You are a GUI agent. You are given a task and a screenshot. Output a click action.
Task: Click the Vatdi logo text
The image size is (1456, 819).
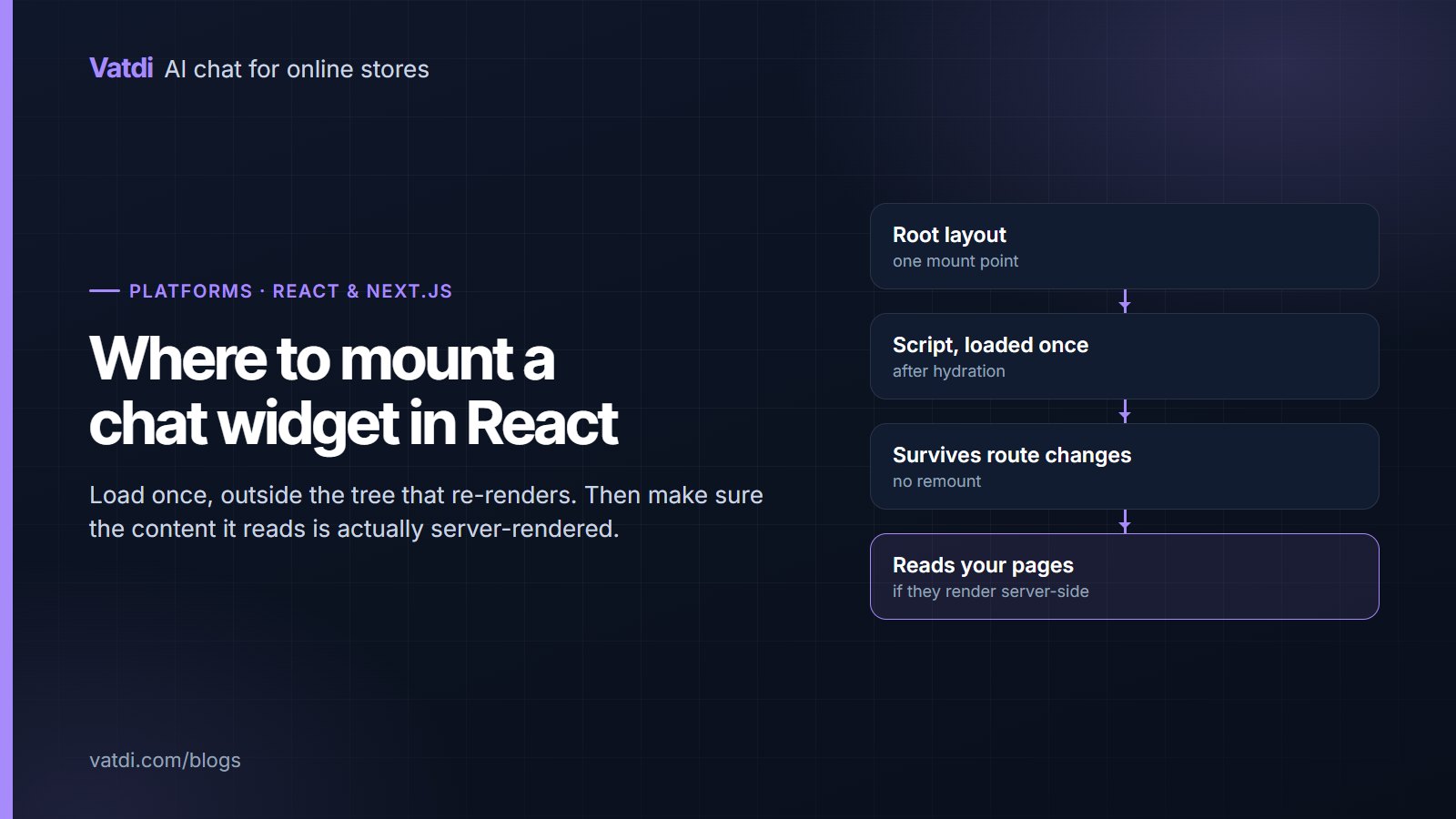(x=121, y=68)
